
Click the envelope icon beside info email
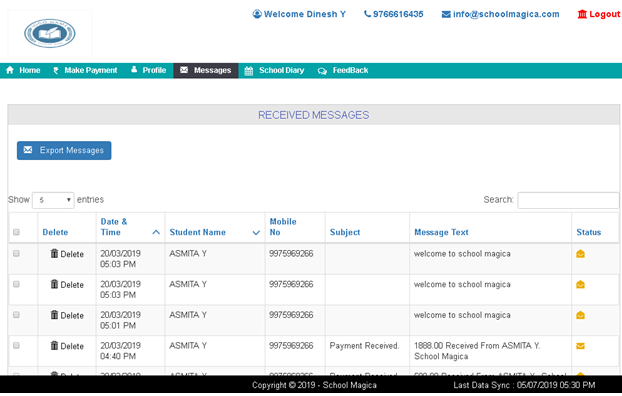point(446,14)
